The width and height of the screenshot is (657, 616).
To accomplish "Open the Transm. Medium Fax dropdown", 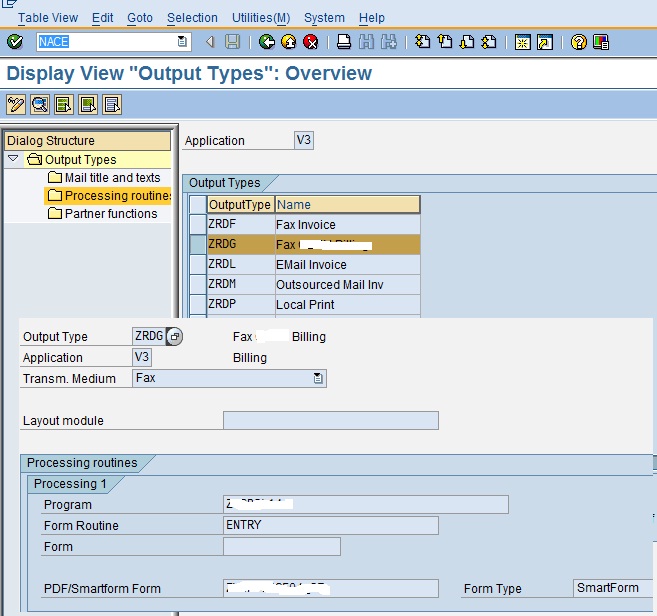I will (x=318, y=378).
